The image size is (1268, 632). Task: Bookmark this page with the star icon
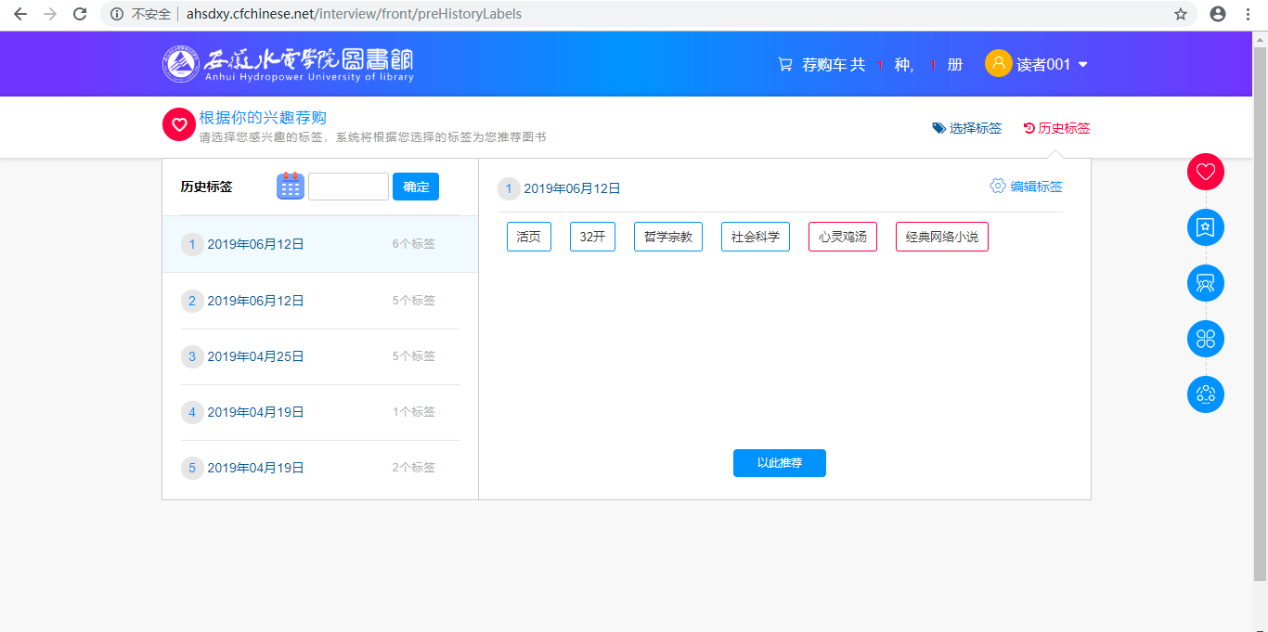click(x=1180, y=14)
